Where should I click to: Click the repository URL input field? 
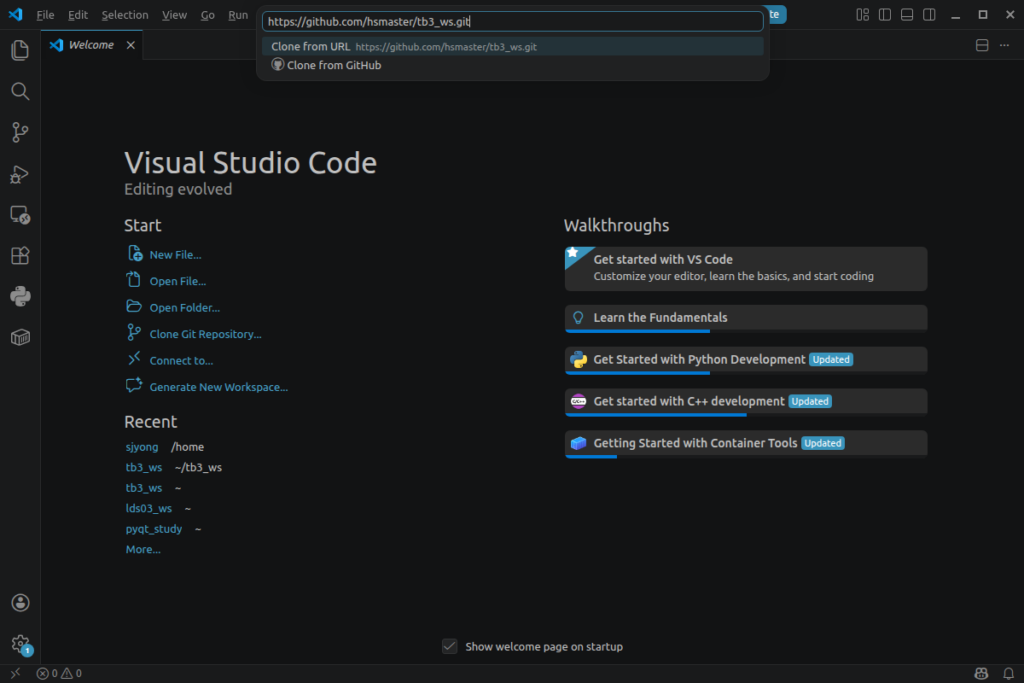513,22
